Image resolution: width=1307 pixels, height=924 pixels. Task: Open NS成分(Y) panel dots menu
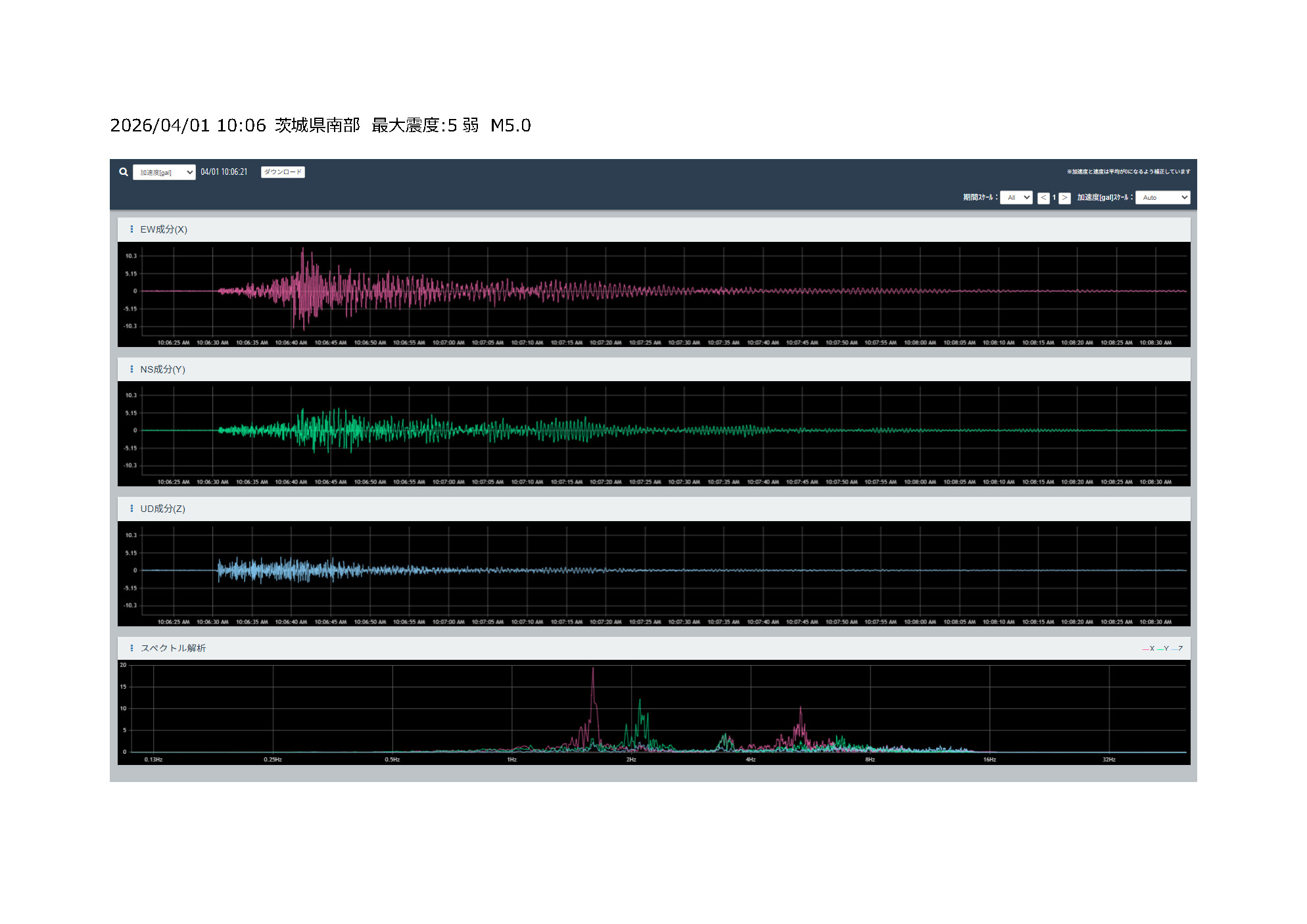coord(131,369)
